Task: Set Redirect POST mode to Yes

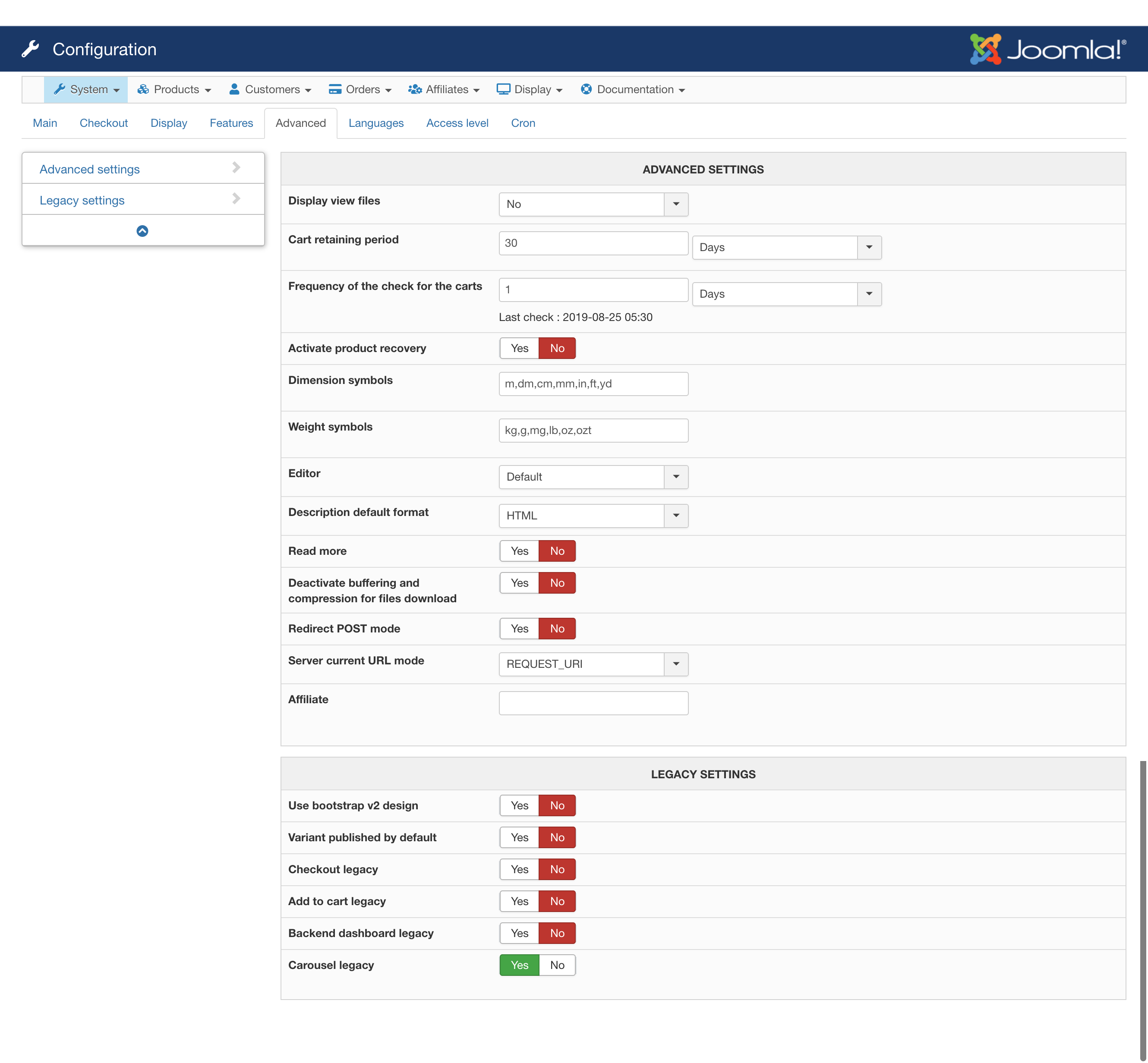Action: (x=519, y=629)
